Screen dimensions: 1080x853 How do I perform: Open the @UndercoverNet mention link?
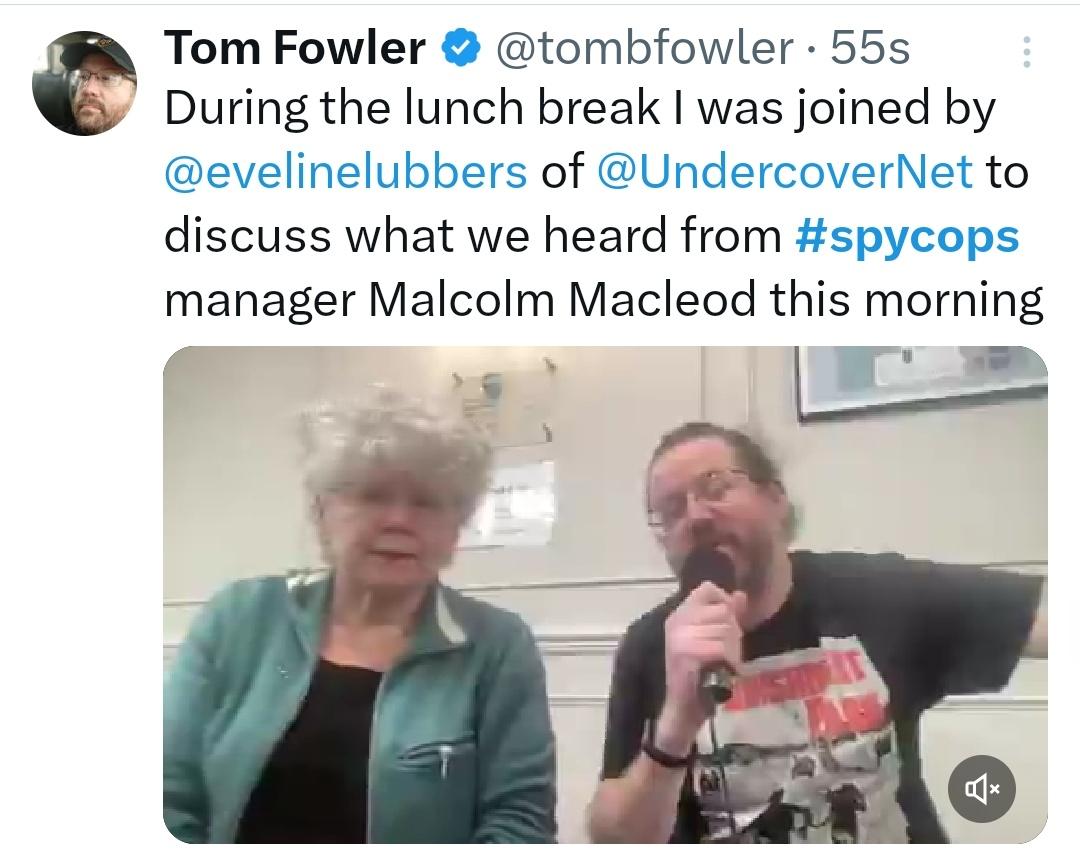pyautogui.click(x=785, y=172)
